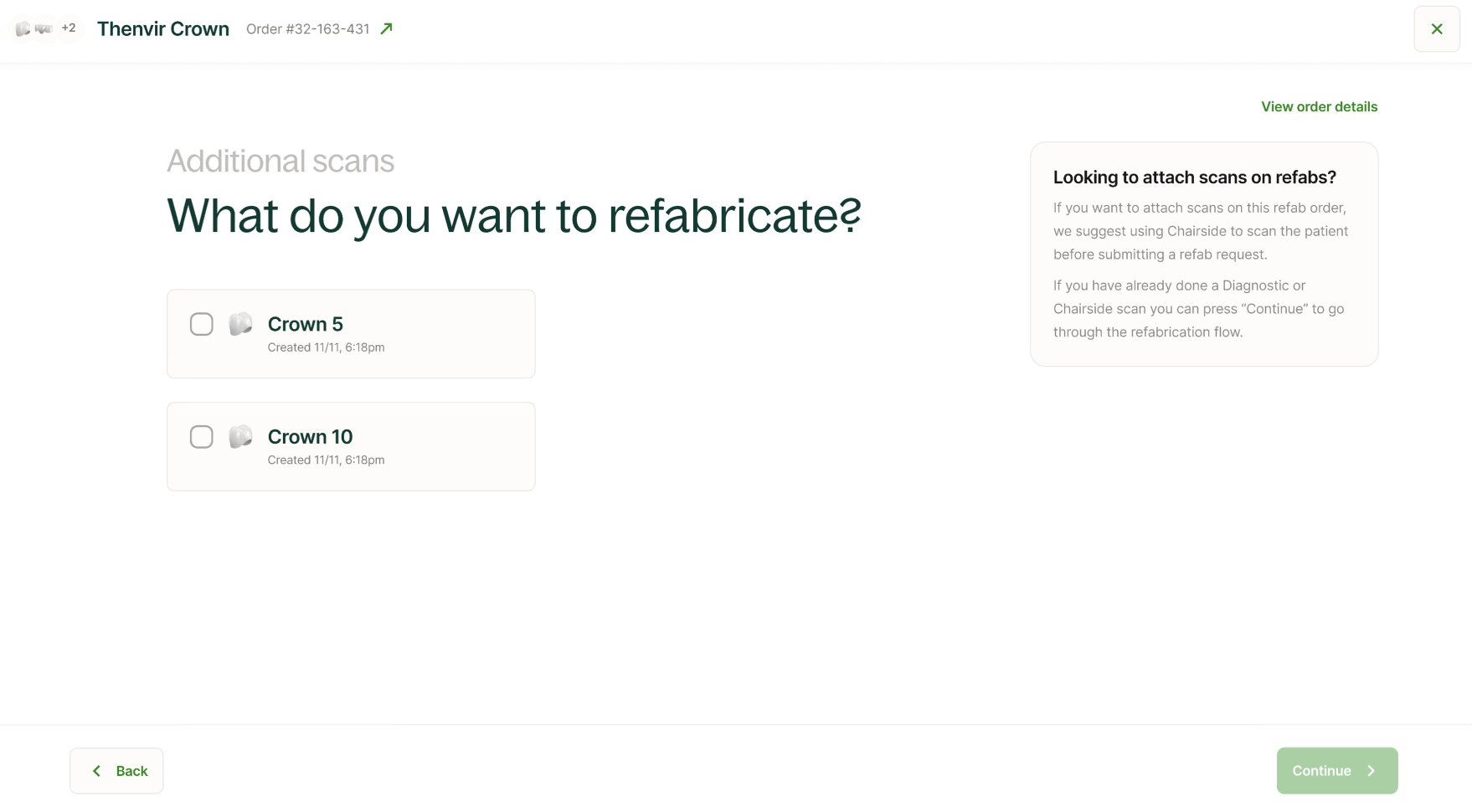Click the tooth icon beside Crown 5
Image resolution: width=1472 pixels, height=812 pixels.
pos(240,324)
